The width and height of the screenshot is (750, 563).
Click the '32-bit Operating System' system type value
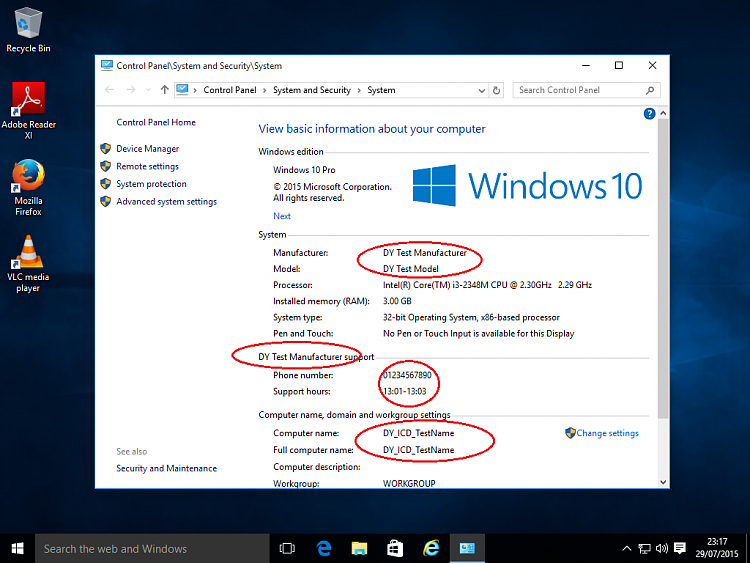pyautogui.click(x=471, y=317)
